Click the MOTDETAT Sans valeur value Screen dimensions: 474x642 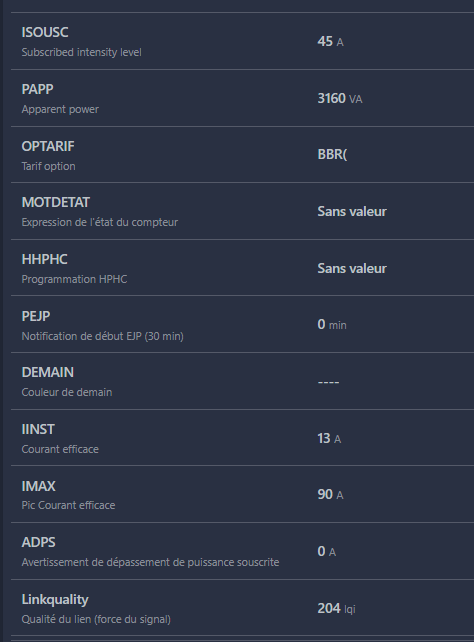click(x=352, y=211)
